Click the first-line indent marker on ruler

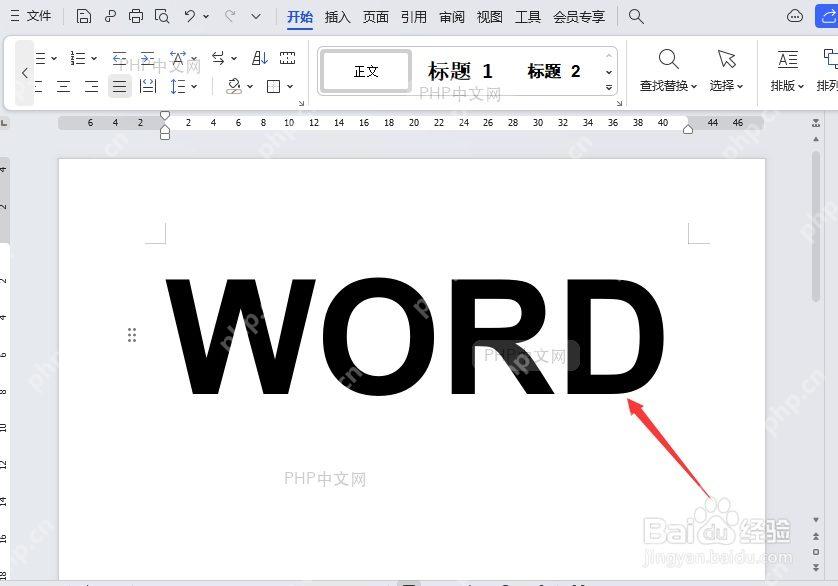[x=165, y=115]
